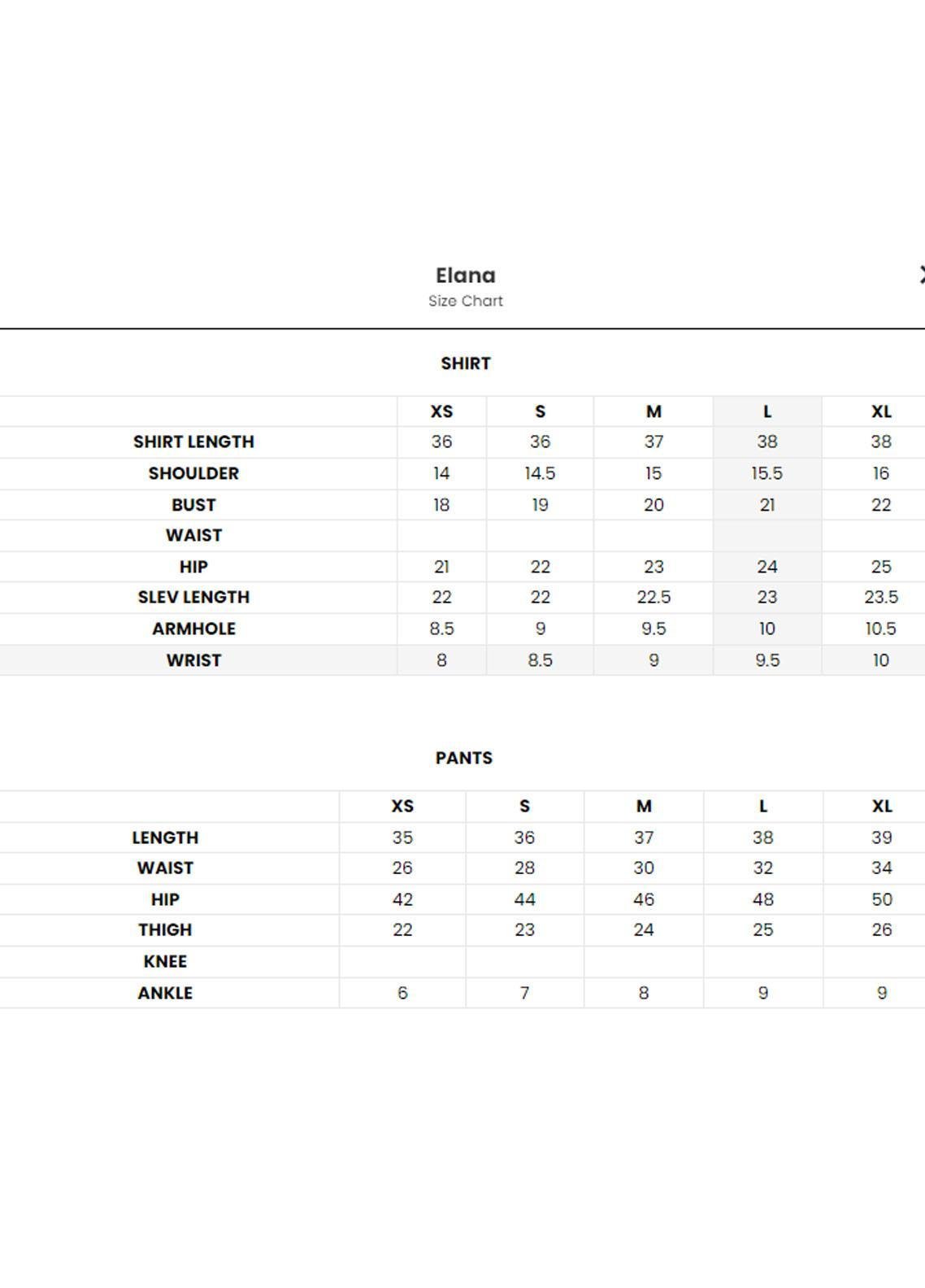
Task: Select shoulder value 14.5 in S column
Action: [x=540, y=473]
